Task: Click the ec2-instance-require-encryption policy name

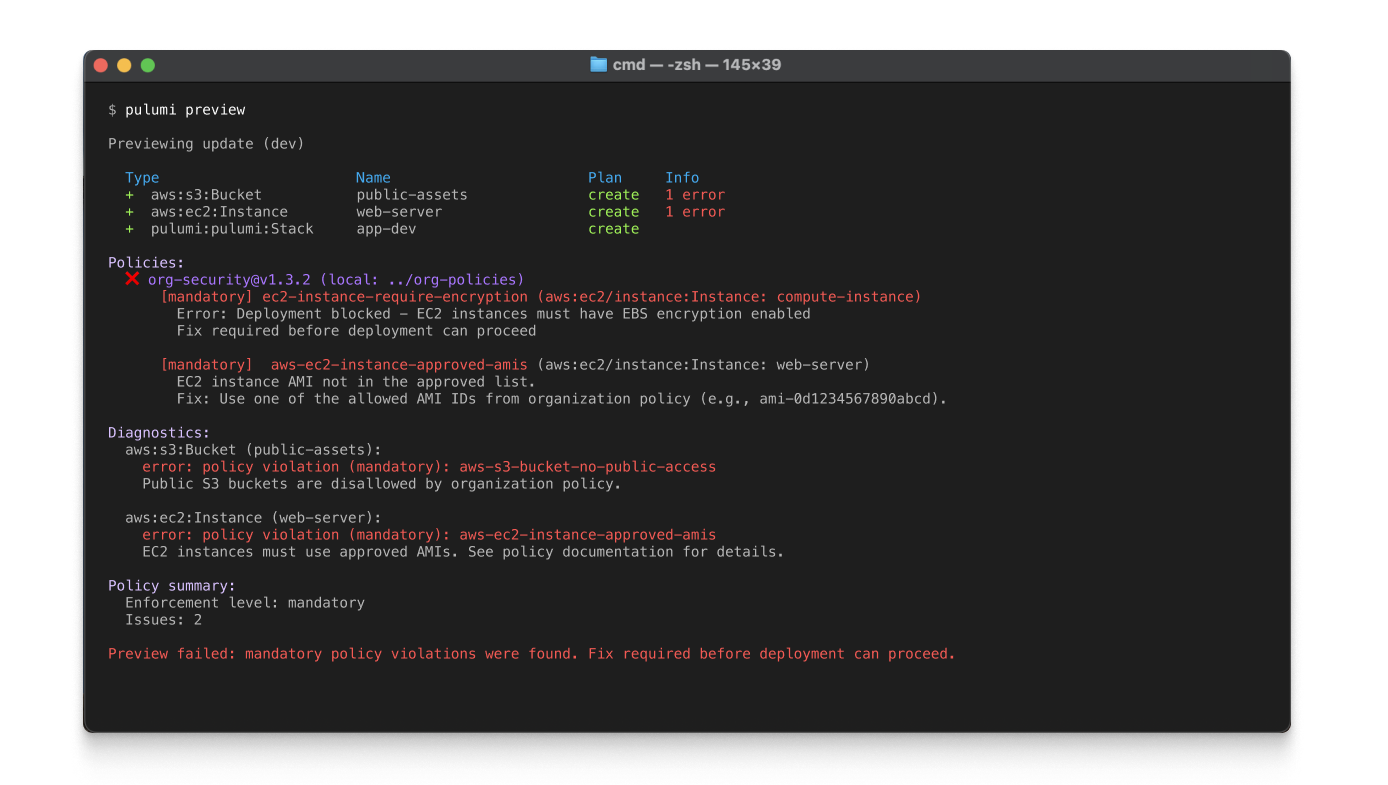Action: click(394, 297)
